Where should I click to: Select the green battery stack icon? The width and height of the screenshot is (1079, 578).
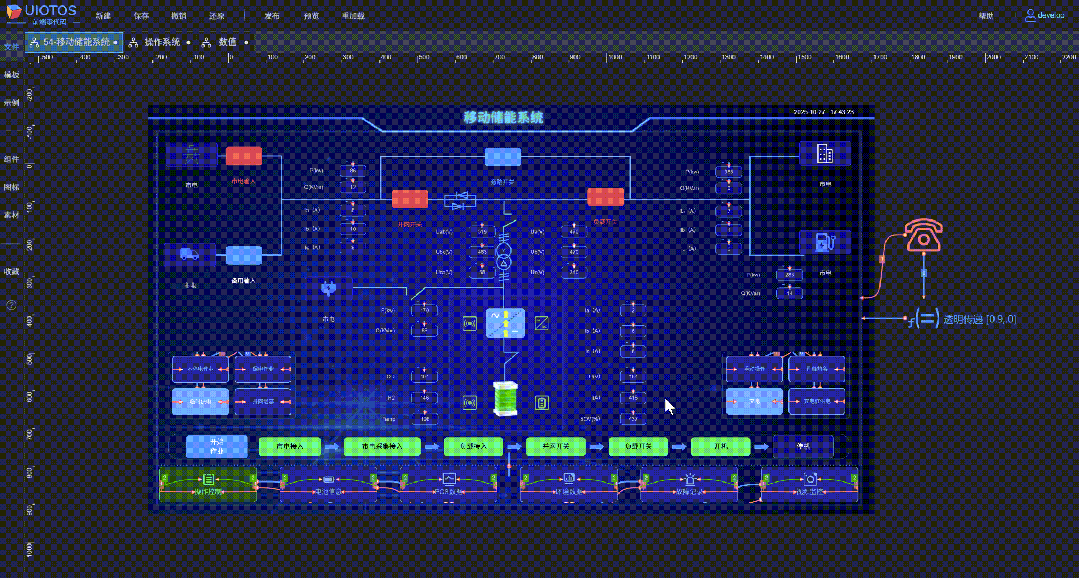(x=506, y=400)
